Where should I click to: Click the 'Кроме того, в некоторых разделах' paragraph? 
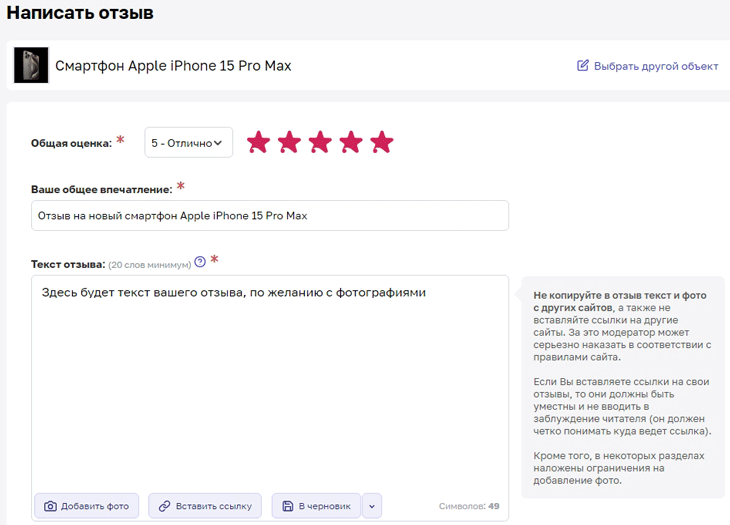[619, 468]
